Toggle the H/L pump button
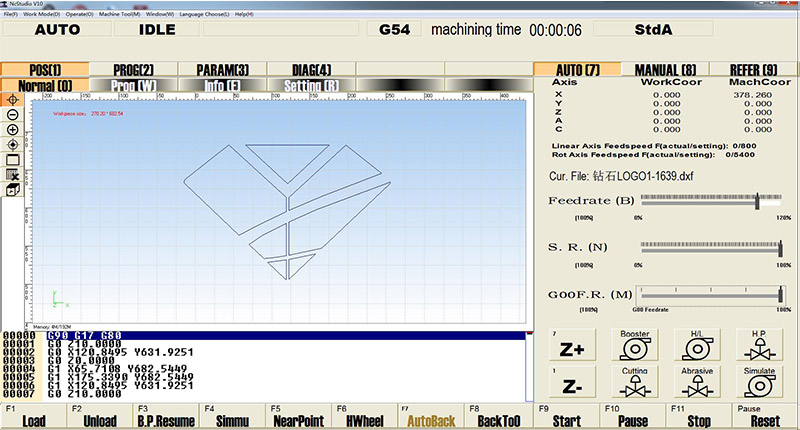Viewport: 800px width, 430px height. [x=697, y=347]
